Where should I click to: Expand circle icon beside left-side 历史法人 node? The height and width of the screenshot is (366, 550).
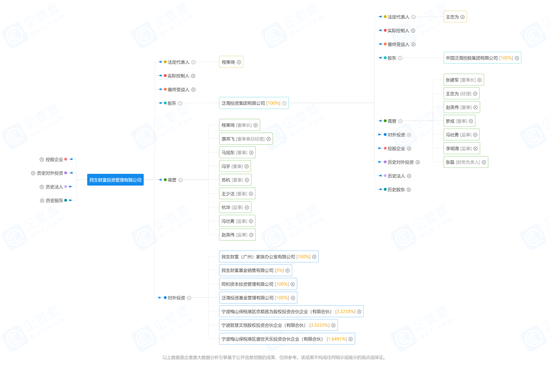41,187
